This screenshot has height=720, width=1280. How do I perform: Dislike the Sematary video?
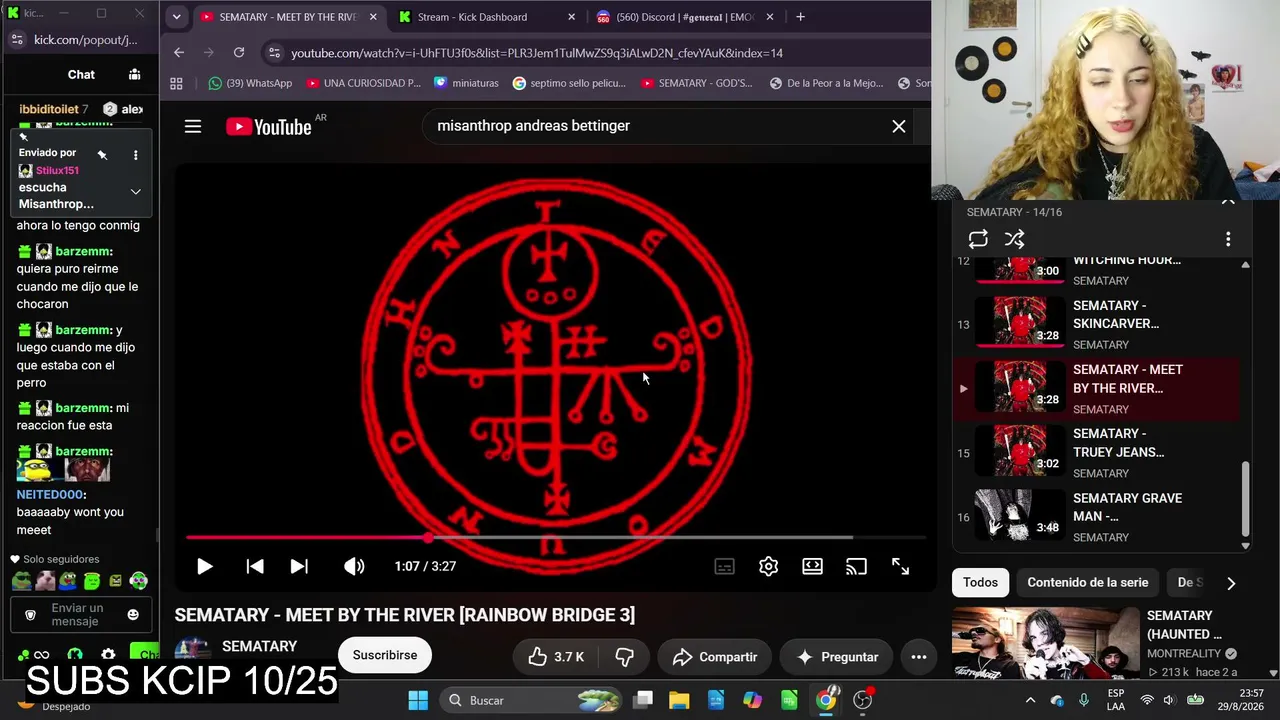[624, 657]
